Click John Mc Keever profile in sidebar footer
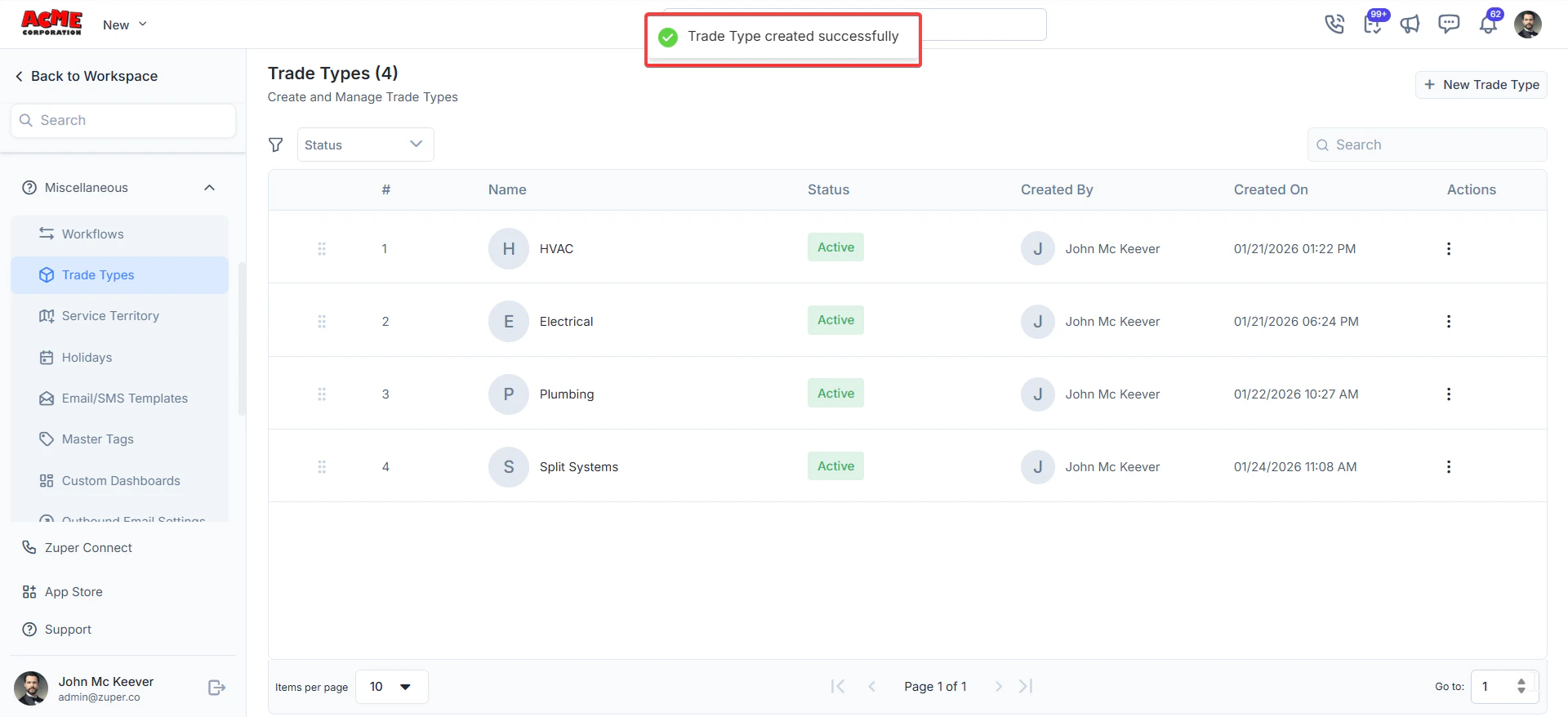The width and height of the screenshot is (1568, 717). tap(84, 688)
